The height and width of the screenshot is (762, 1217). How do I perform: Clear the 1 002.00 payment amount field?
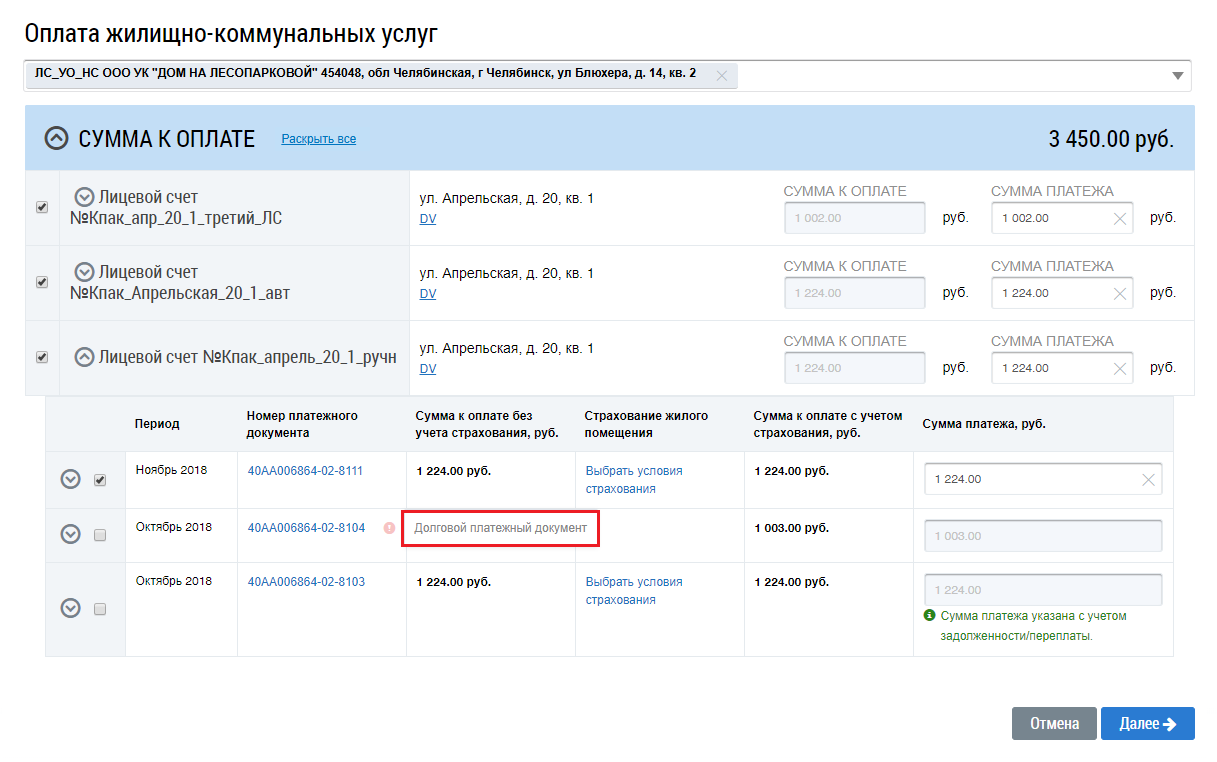1119,219
